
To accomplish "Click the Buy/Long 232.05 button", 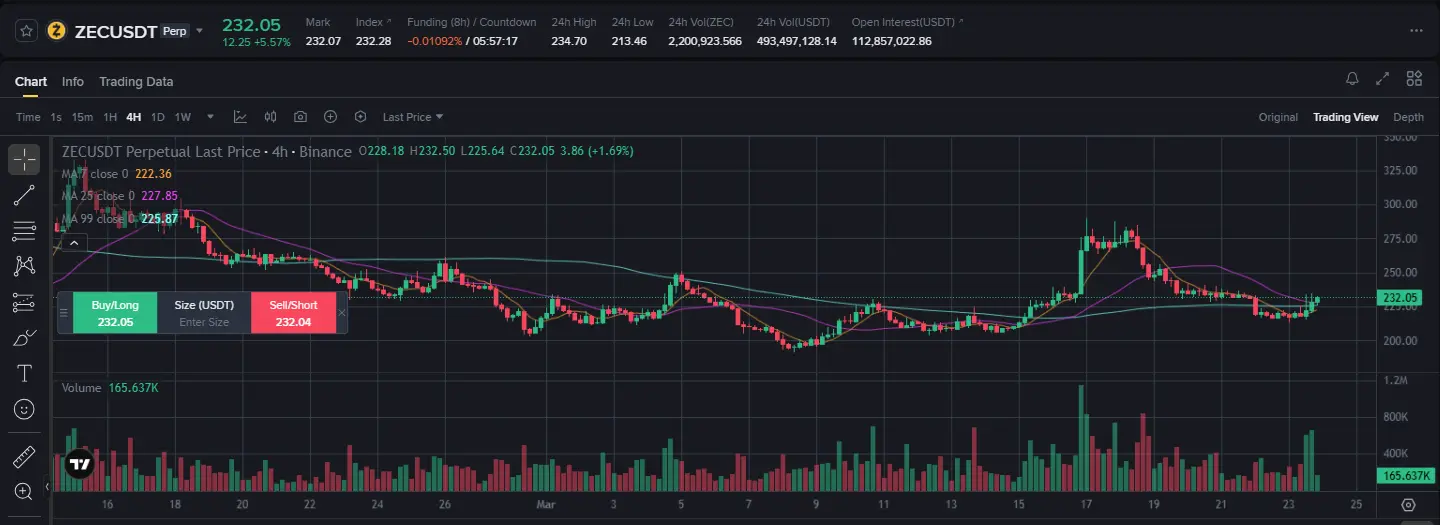I will coord(115,312).
